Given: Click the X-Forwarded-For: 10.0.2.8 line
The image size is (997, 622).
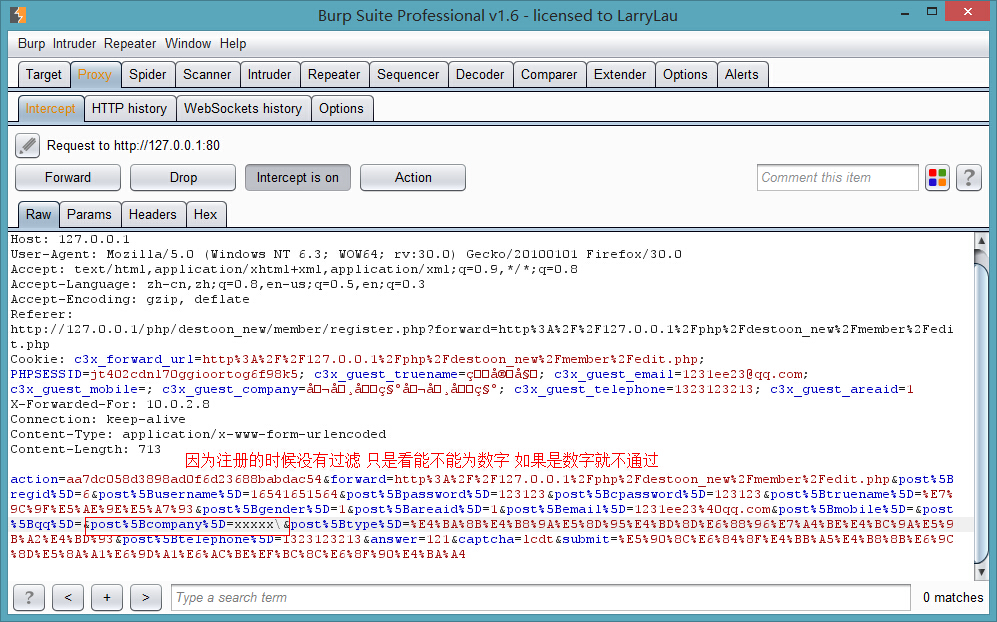Looking at the screenshot, I should pyautogui.click(x=110, y=404).
